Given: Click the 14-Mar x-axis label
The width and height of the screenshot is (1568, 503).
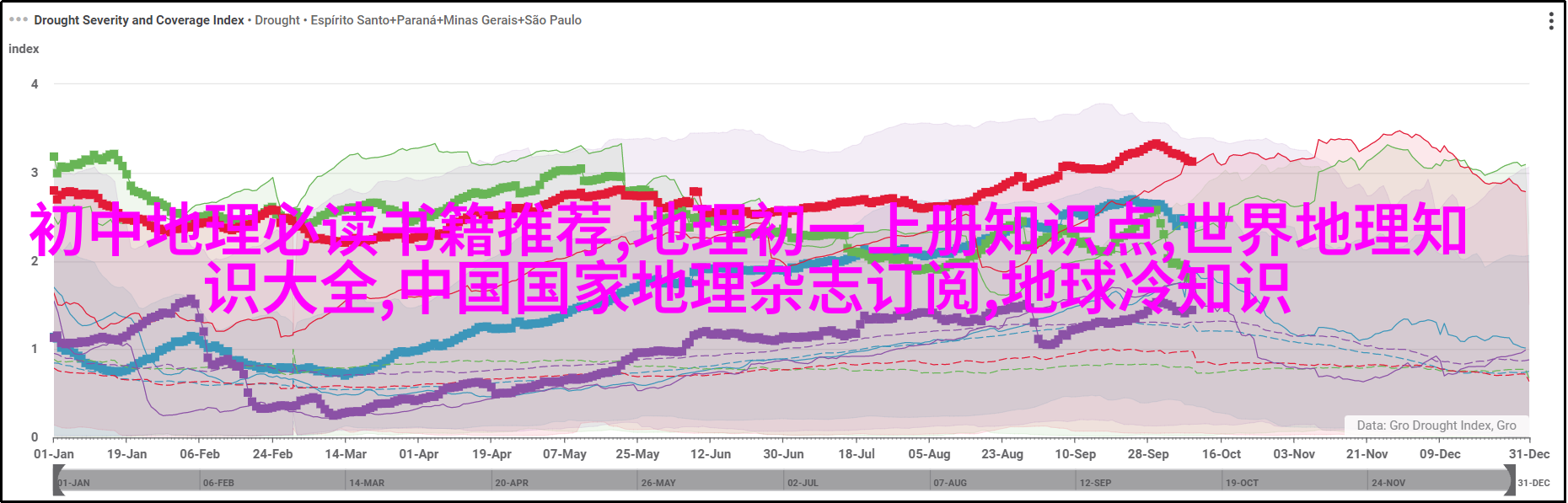Looking at the screenshot, I should [346, 454].
